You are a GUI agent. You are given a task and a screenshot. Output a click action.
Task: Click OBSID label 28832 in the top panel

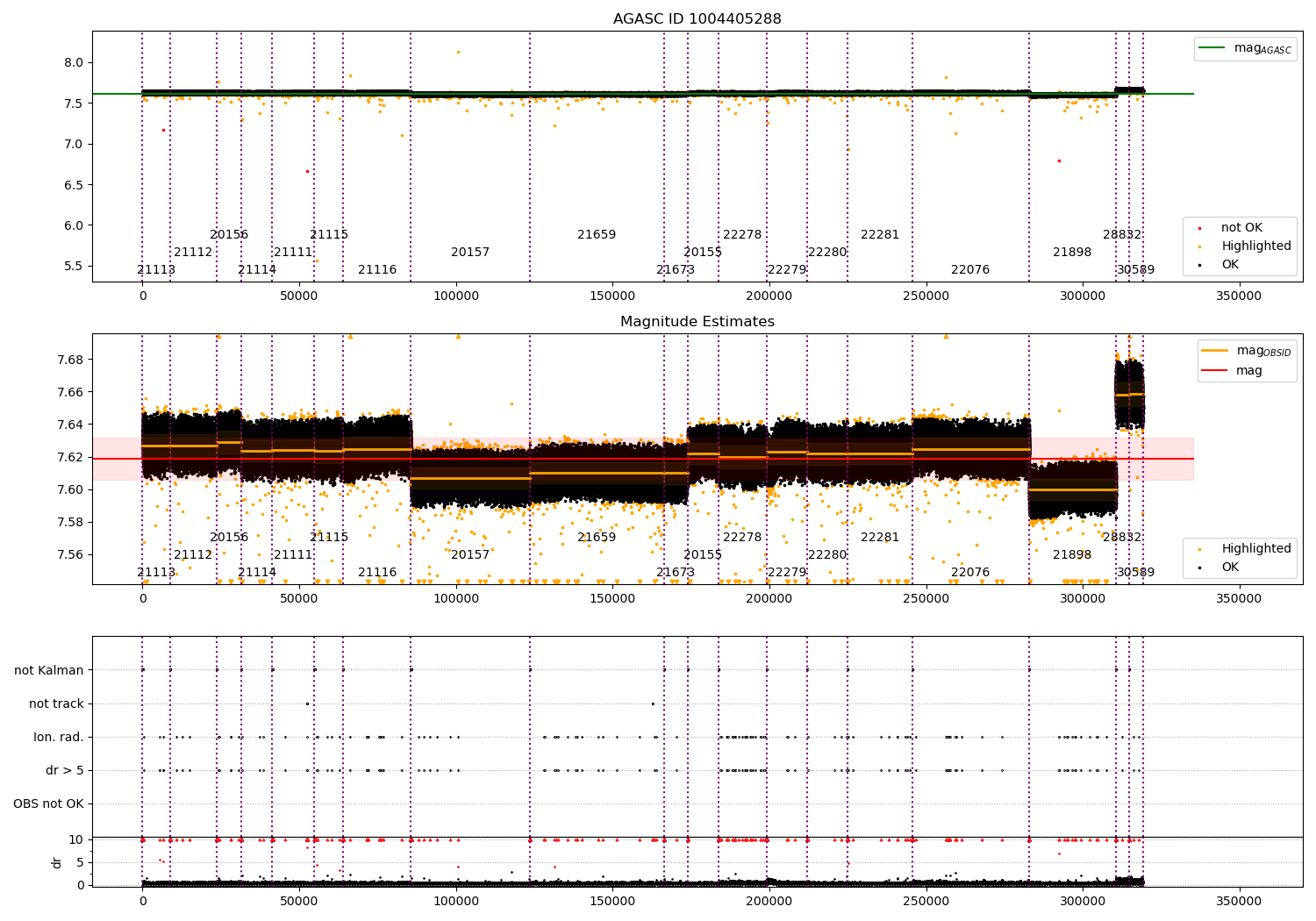pyautogui.click(x=1122, y=235)
